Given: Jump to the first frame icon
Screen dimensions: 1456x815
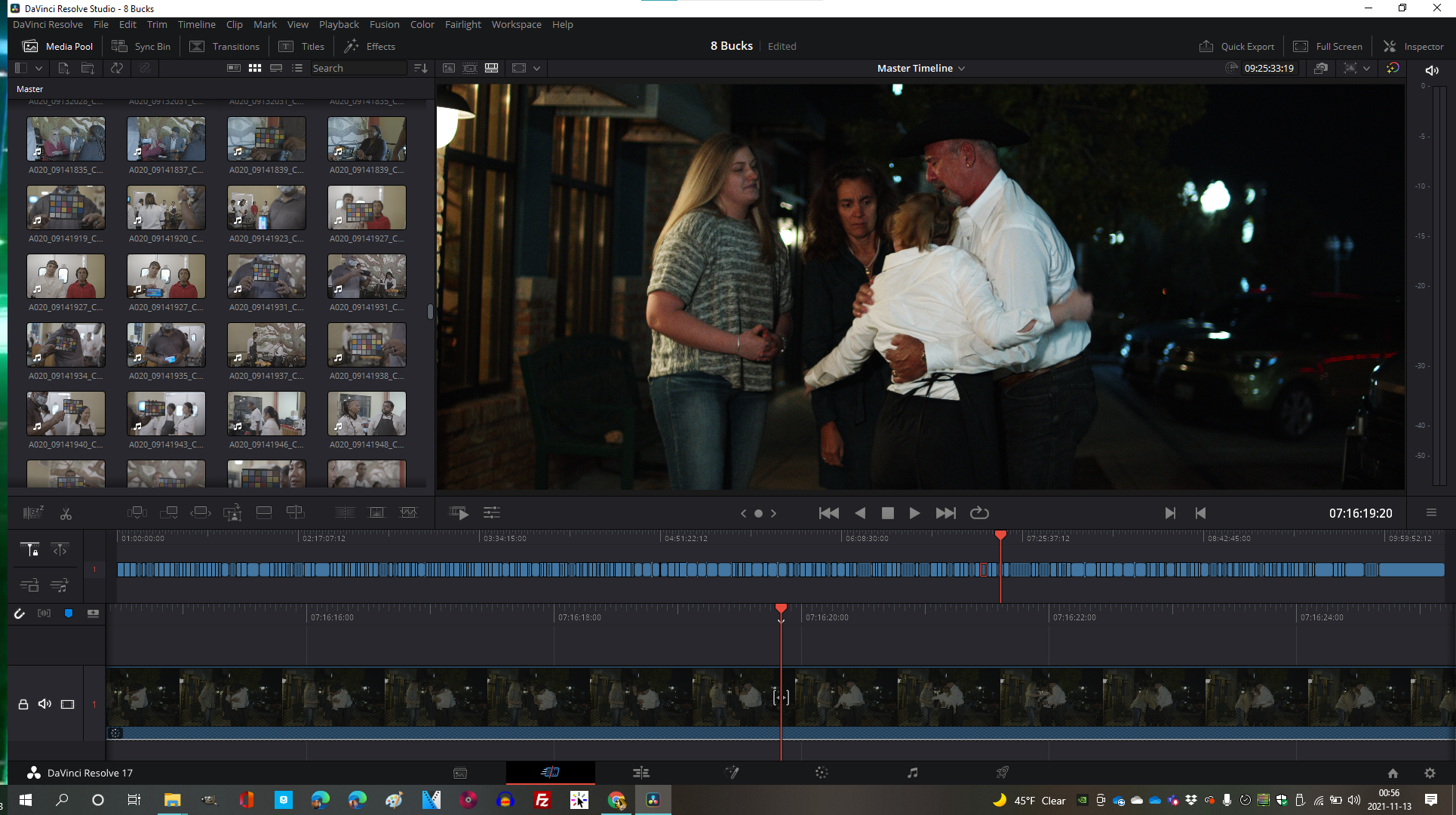Looking at the screenshot, I should click(828, 513).
